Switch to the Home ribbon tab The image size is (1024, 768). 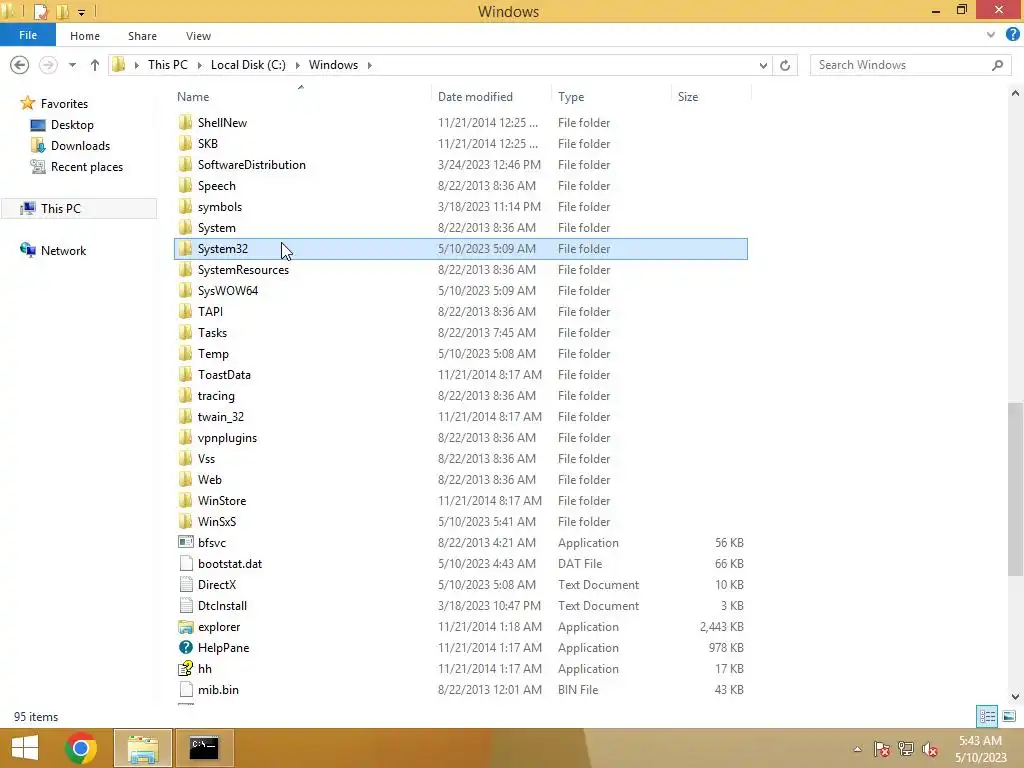pos(85,36)
